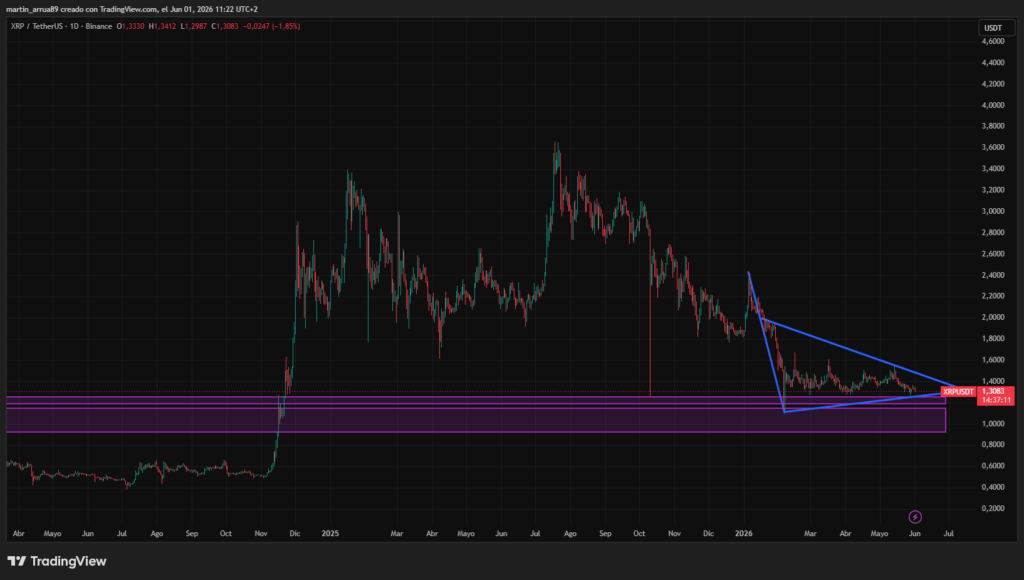1024x580 pixels.
Task: Click the martin_arrua89 attribution text
Action: click(132, 9)
